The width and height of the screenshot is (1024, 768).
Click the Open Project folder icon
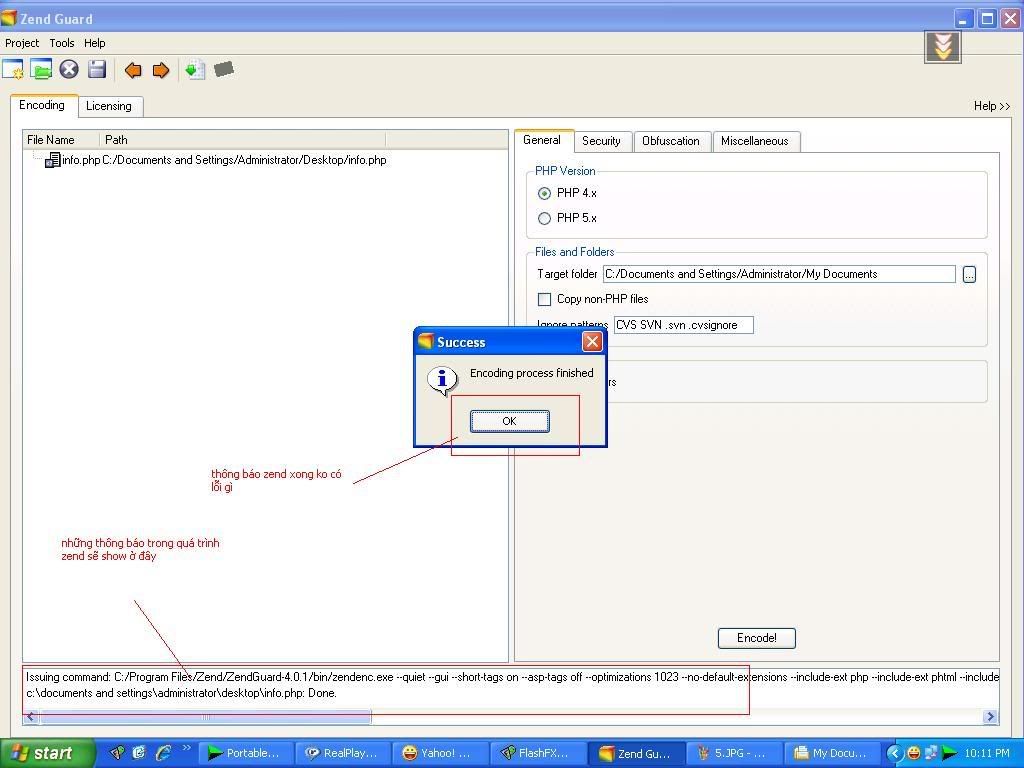click(x=40, y=69)
